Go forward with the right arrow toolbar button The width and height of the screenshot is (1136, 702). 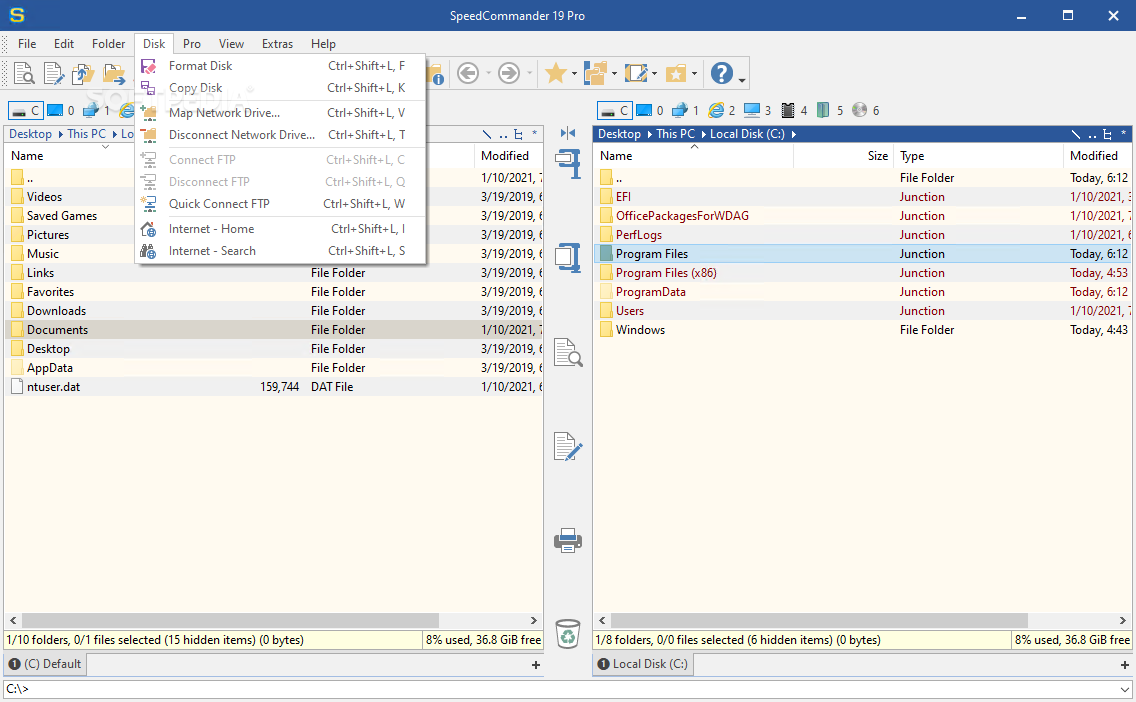click(509, 73)
